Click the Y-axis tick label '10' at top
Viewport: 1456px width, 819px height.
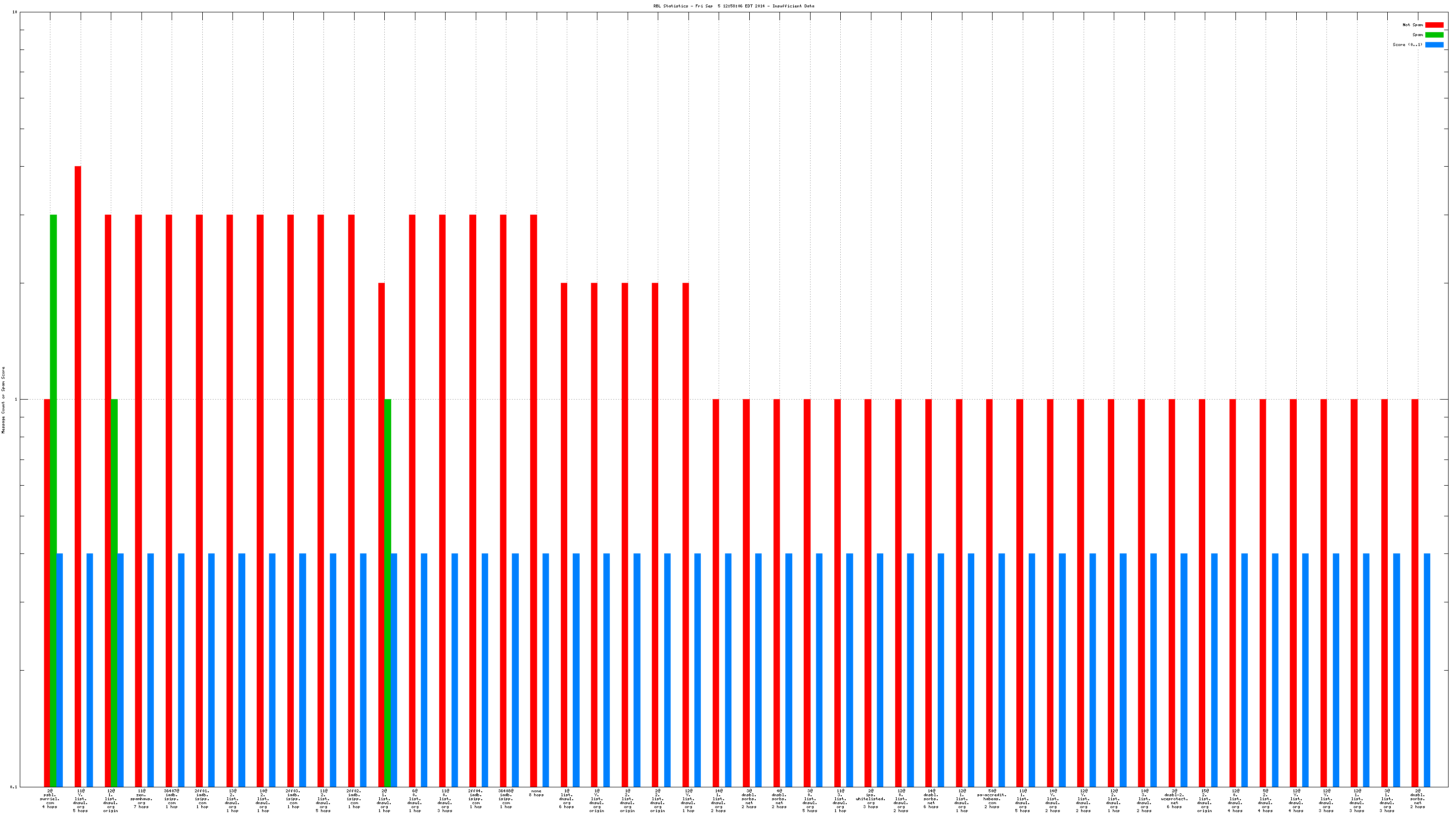(x=15, y=12)
